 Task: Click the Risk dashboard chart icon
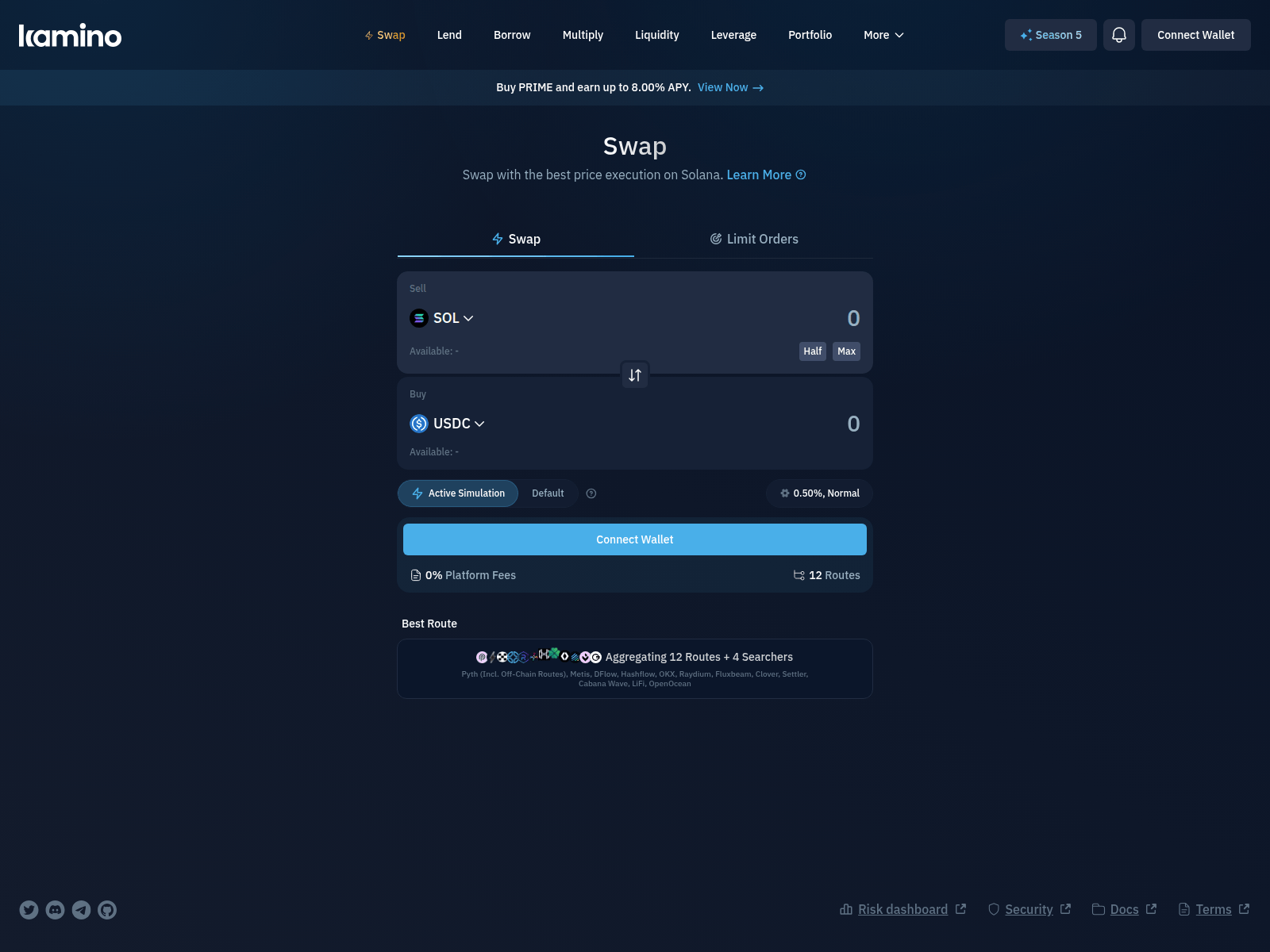click(x=846, y=909)
